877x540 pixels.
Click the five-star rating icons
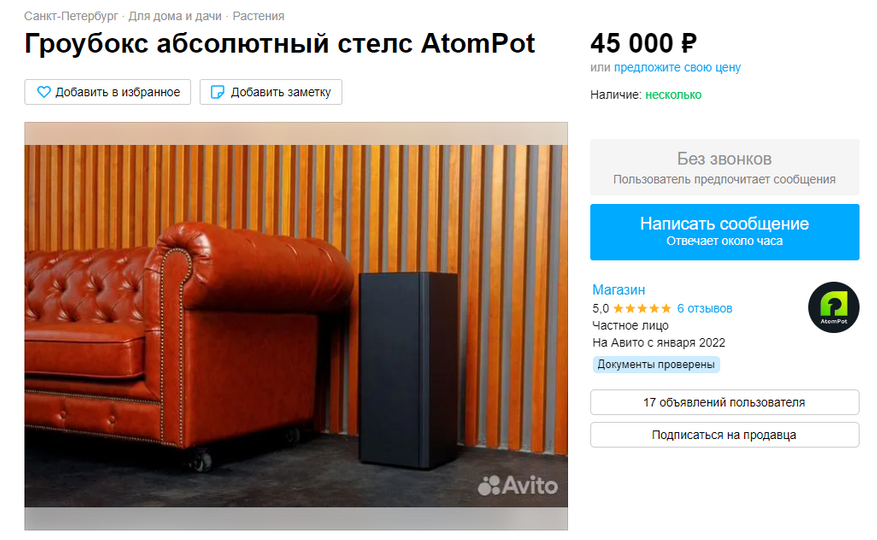[642, 308]
